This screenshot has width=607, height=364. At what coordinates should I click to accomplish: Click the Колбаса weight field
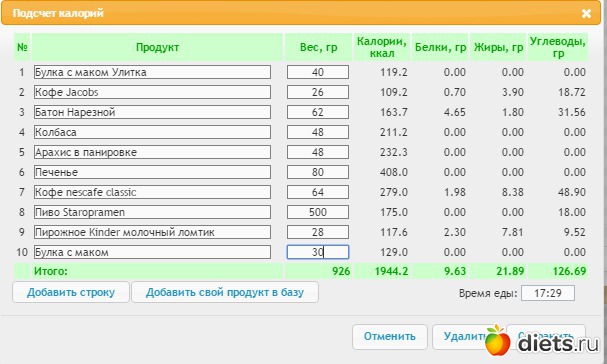[318, 132]
